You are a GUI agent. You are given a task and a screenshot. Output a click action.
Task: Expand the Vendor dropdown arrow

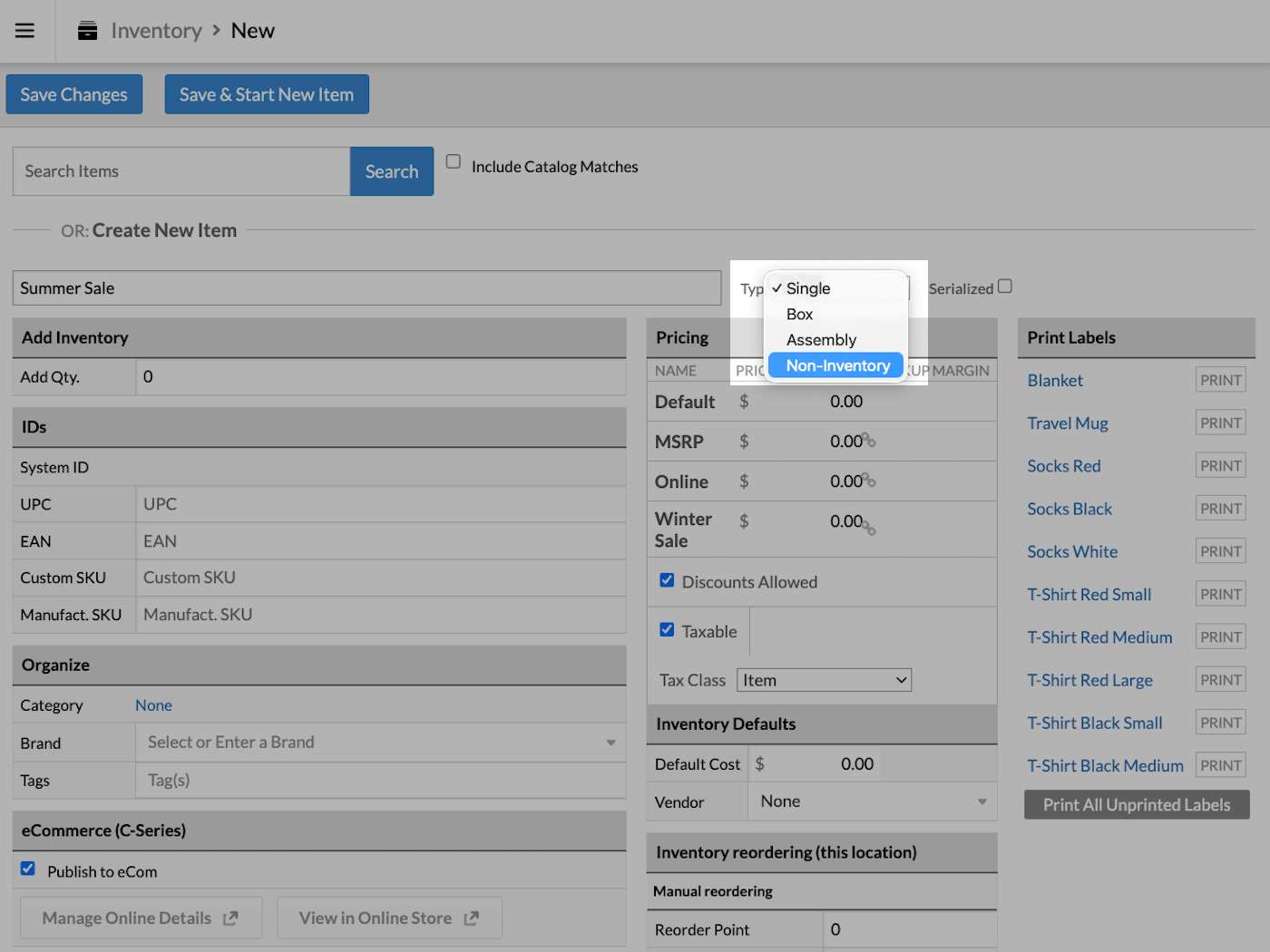[x=982, y=801]
